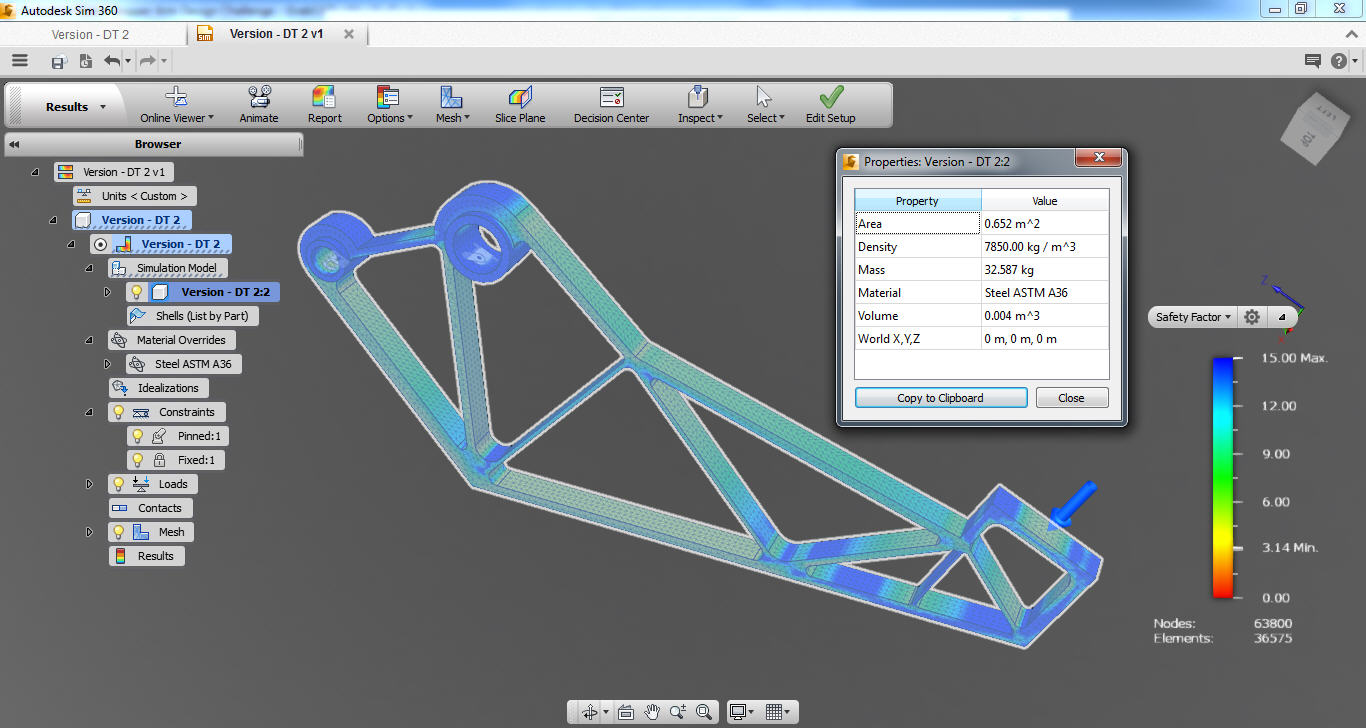Open the Inspect tool
This screenshot has width=1366, height=728.
[700, 104]
